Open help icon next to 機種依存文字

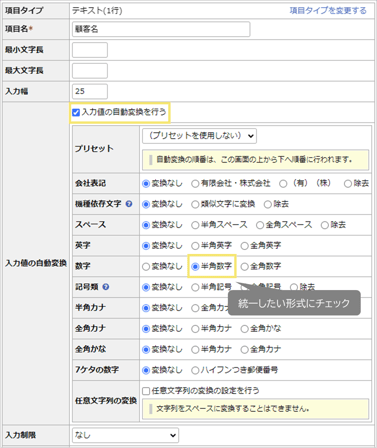(x=129, y=204)
